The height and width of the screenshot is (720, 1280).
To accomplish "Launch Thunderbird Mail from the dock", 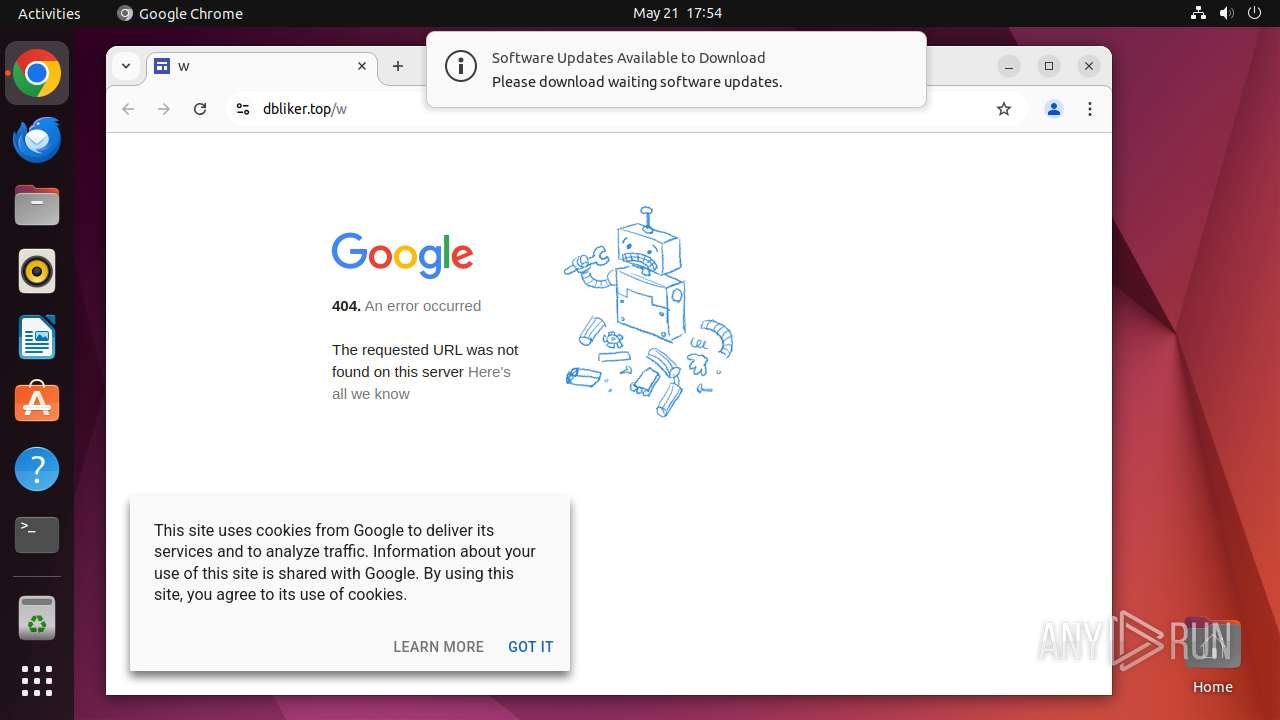I will (x=37, y=140).
